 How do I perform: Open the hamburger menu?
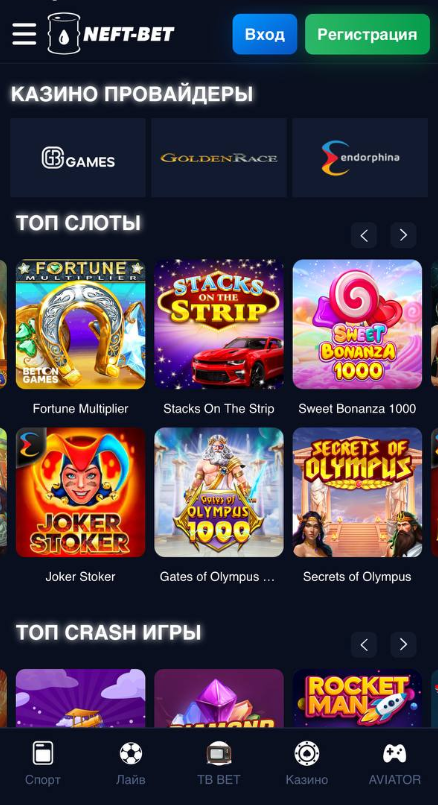click(24, 34)
